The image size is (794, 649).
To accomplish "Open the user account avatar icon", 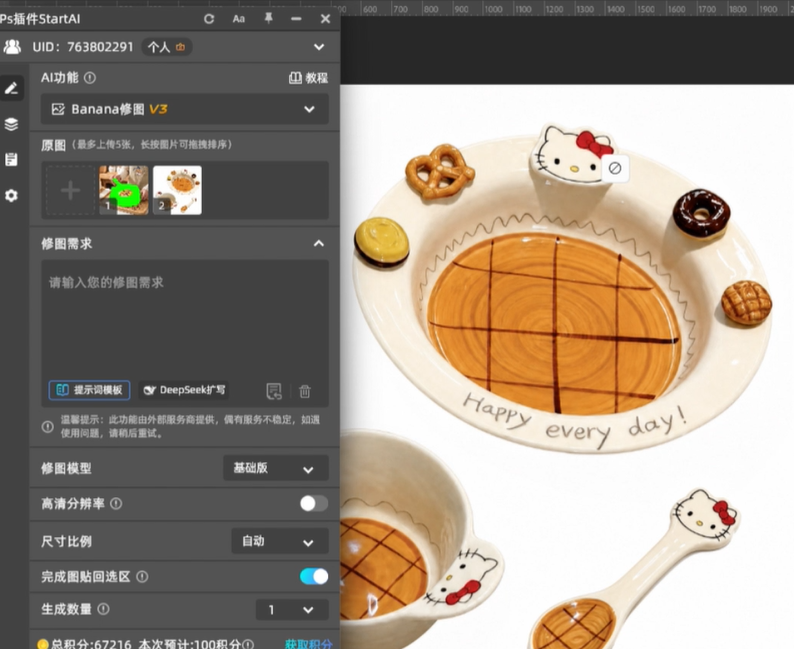I will tap(12, 47).
